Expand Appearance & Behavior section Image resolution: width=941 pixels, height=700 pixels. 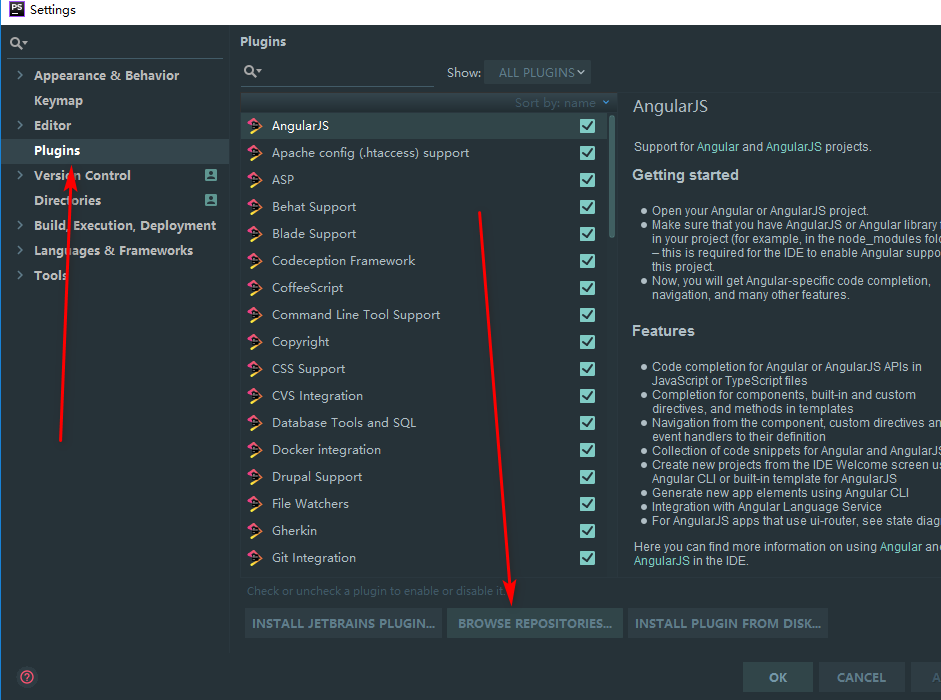click(x=20, y=75)
